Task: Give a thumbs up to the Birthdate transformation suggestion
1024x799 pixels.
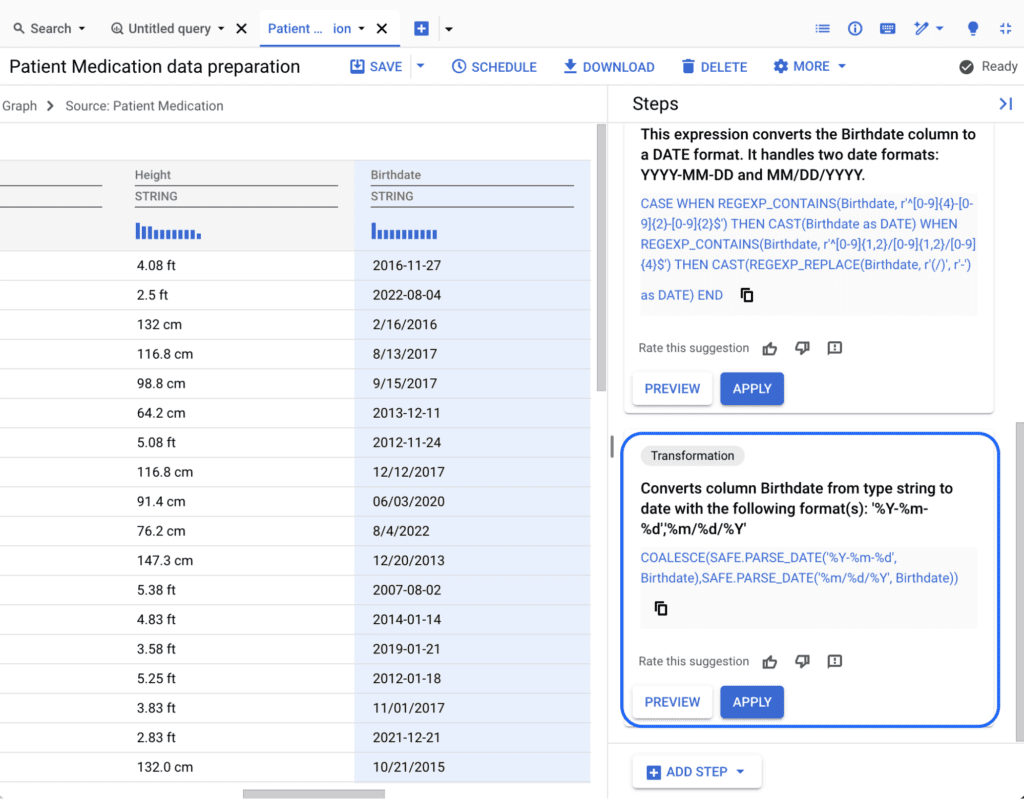Action: click(769, 661)
